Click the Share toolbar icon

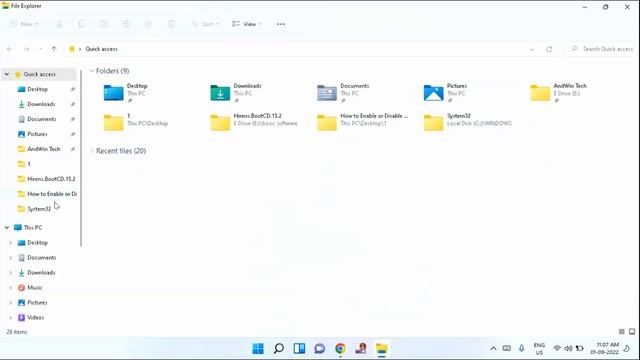149,24
